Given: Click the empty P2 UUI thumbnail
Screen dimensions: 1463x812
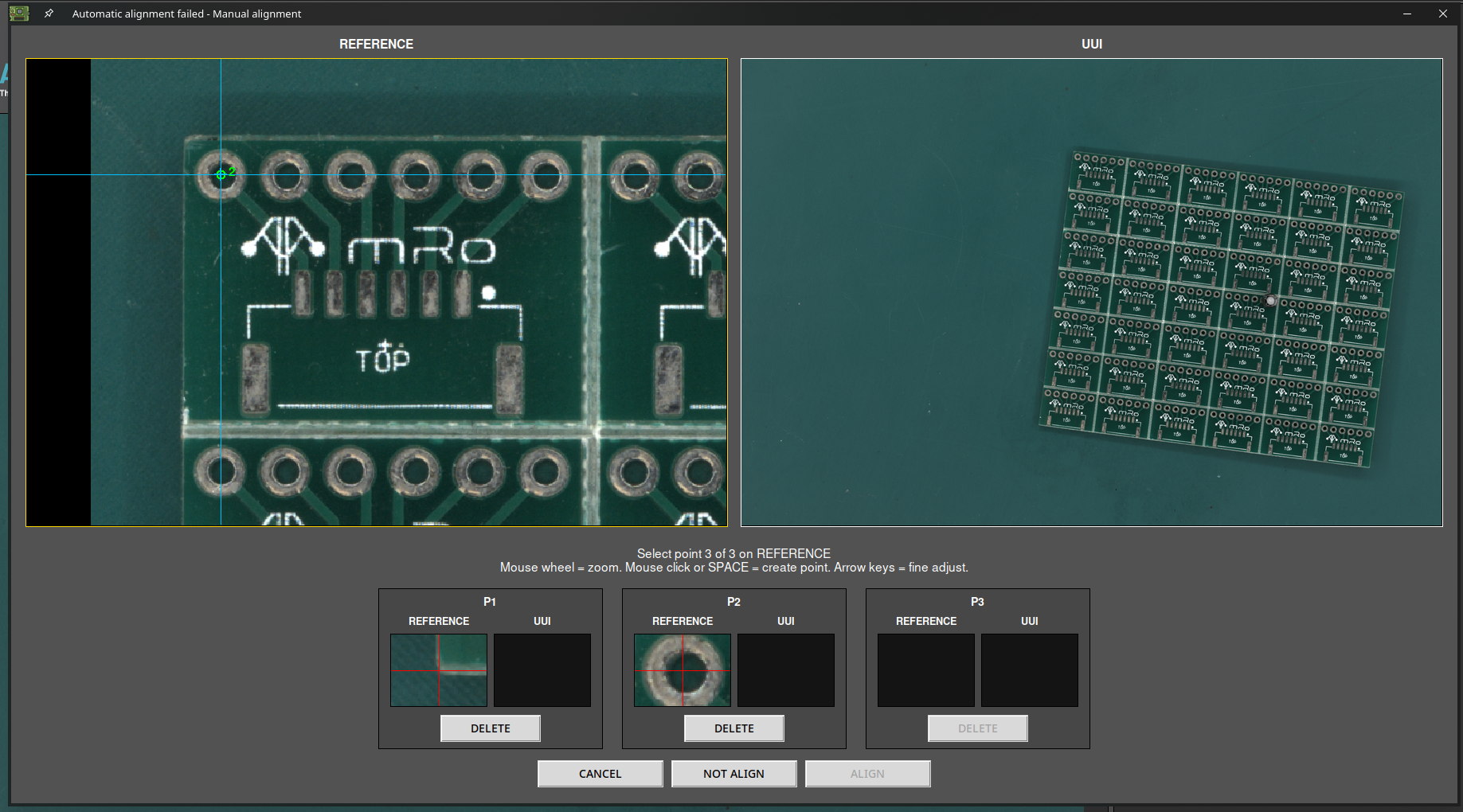Looking at the screenshot, I should (786, 670).
